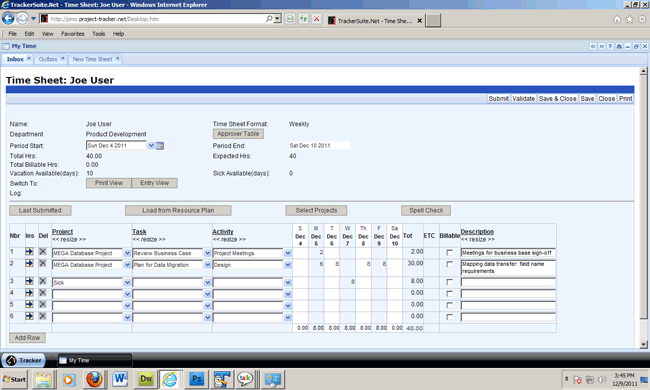
Task: Open Task dropdown for Review Business Case
Action: [208, 253]
